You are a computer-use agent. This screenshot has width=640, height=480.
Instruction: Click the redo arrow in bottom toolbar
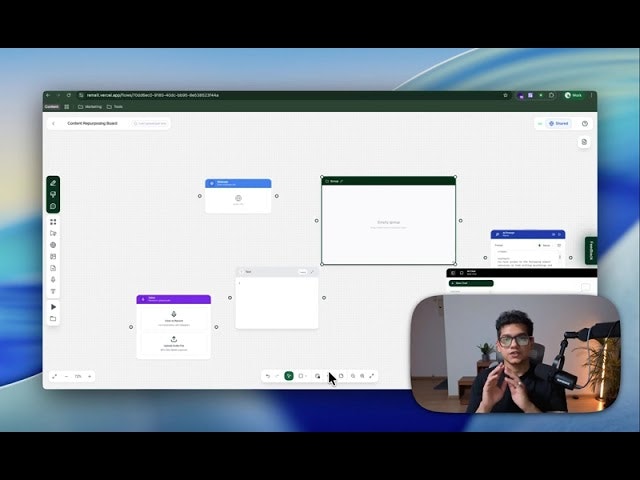(277, 376)
